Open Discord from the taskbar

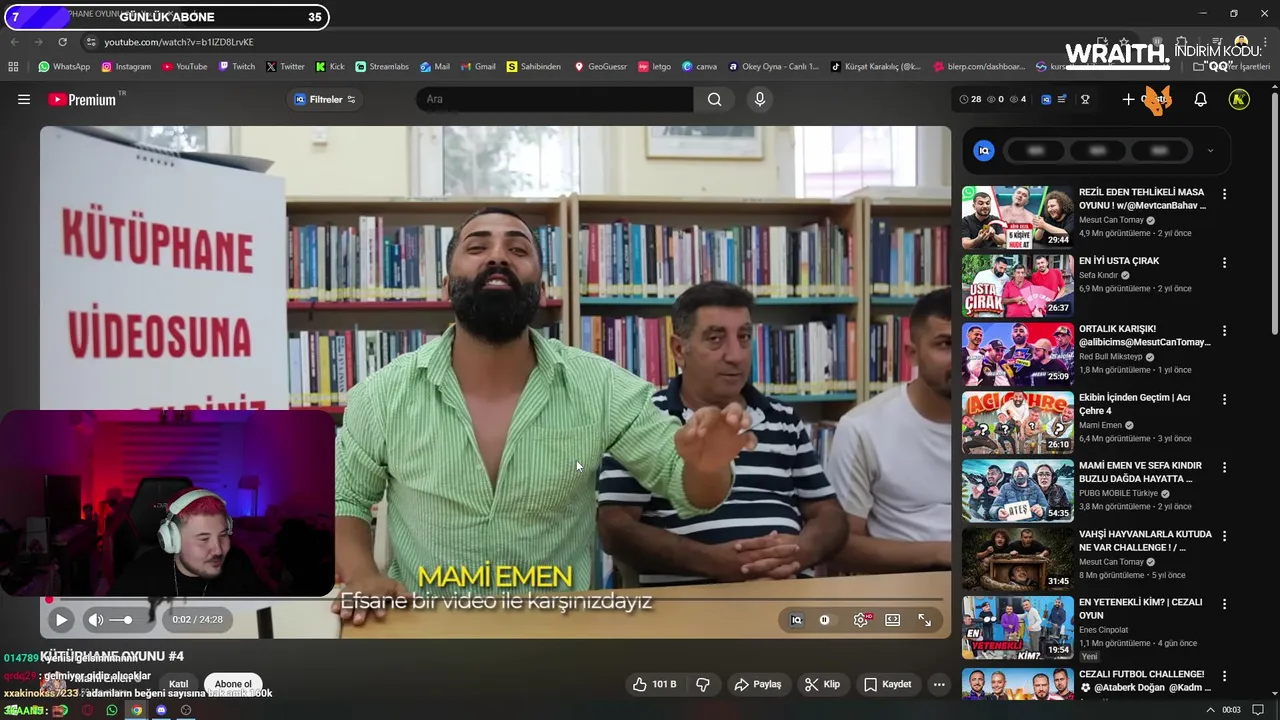(161, 710)
